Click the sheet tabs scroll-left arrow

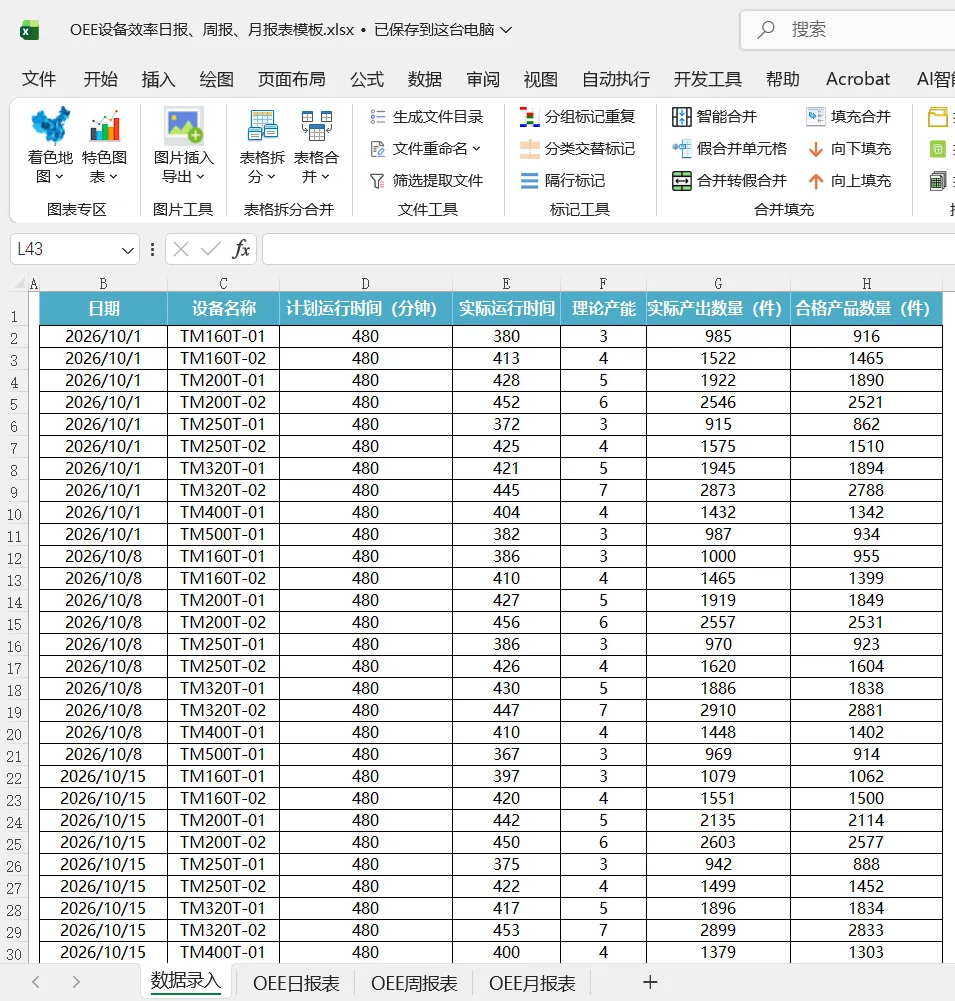36,982
